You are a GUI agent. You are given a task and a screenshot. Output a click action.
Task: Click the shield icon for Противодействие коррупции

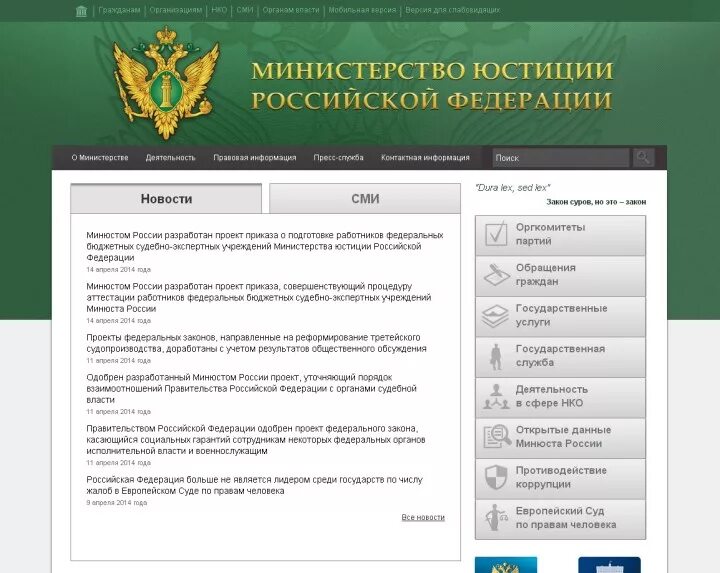(x=496, y=478)
